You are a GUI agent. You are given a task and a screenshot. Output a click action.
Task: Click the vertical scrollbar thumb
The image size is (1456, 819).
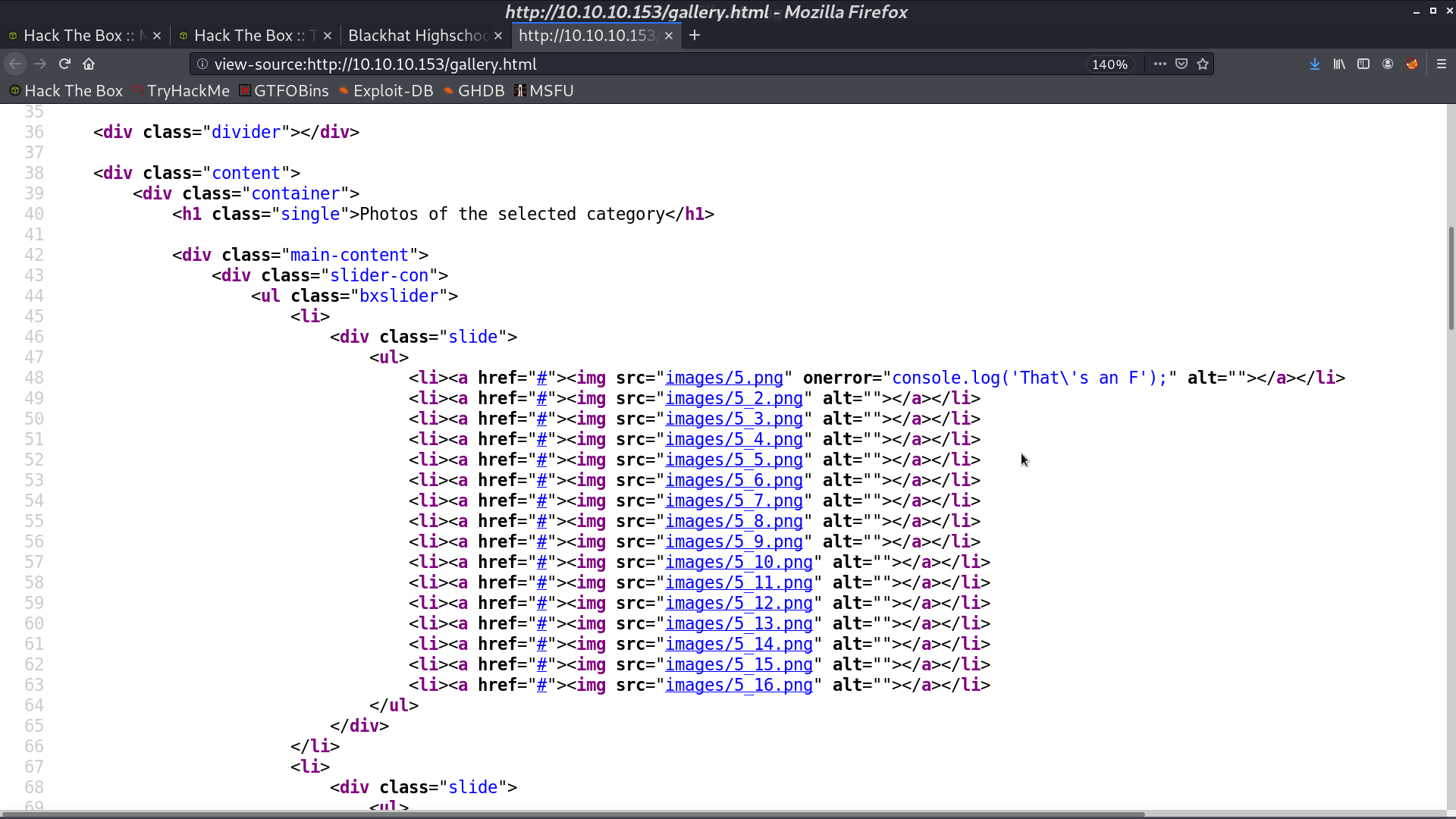(1451, 278)
